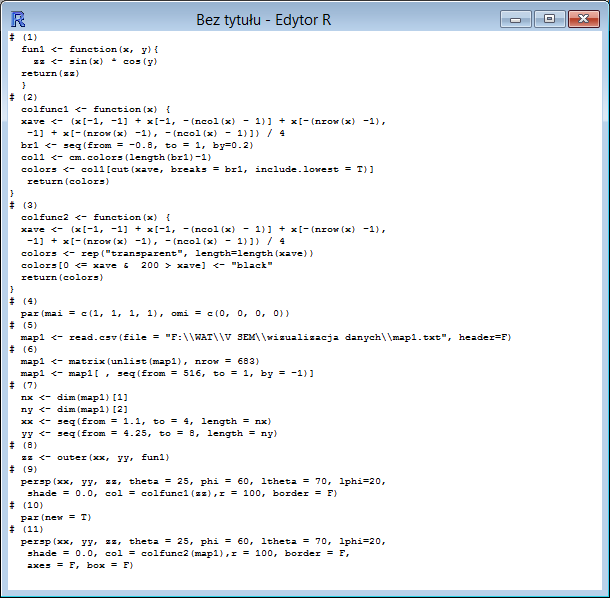Minimize the Edytor R window
610x598 pixels.
(x=518, y=18)
